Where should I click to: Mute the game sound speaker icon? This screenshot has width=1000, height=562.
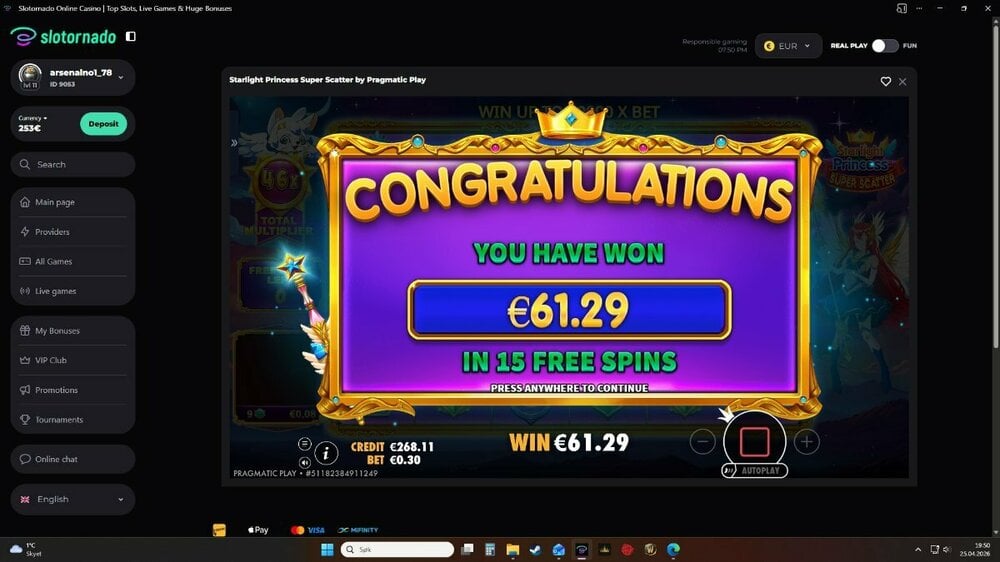[305, 462]
